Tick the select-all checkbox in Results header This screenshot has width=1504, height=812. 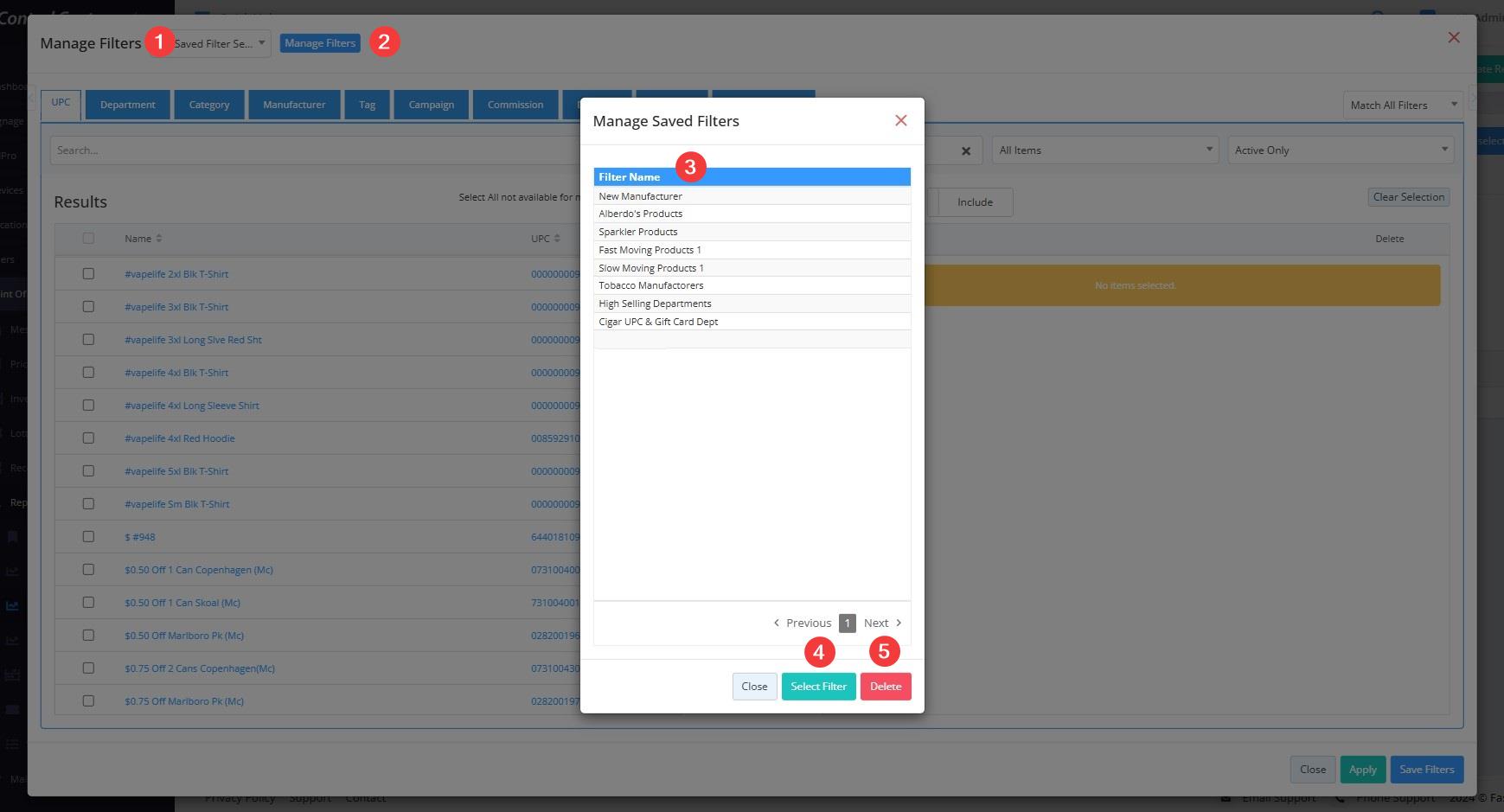88,238
